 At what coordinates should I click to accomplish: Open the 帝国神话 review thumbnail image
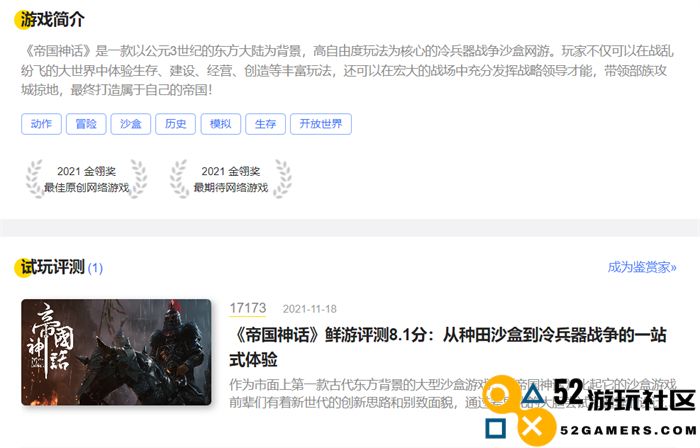click(116, 352)
